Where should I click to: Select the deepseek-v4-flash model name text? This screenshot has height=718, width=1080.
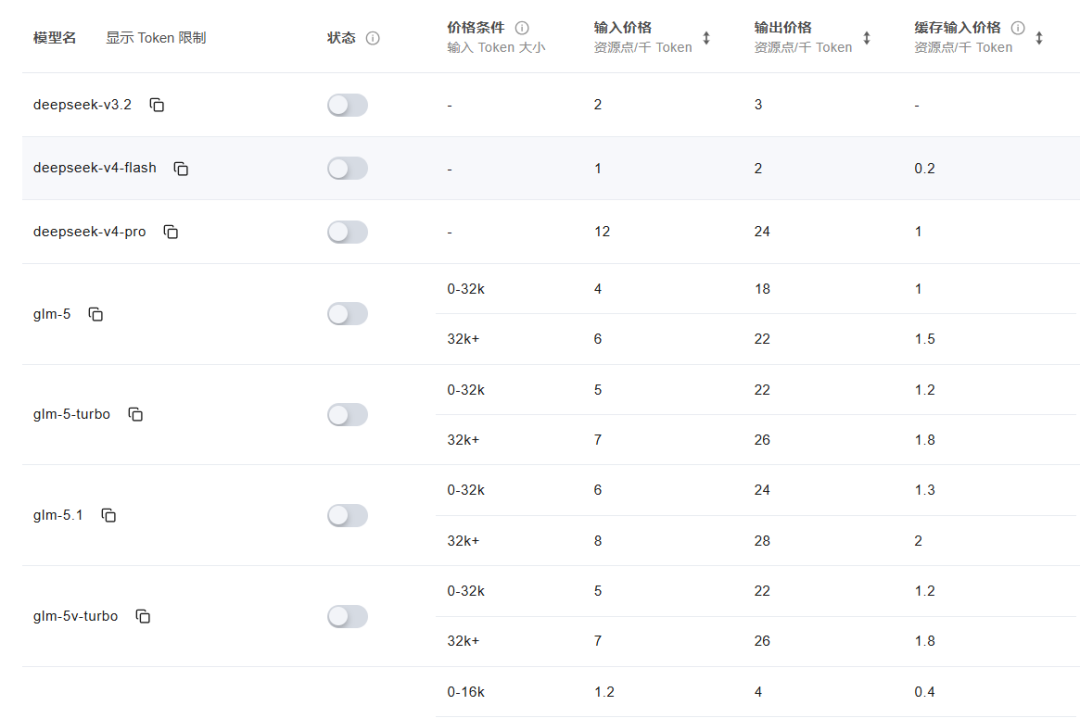click(x=94, y=168)
